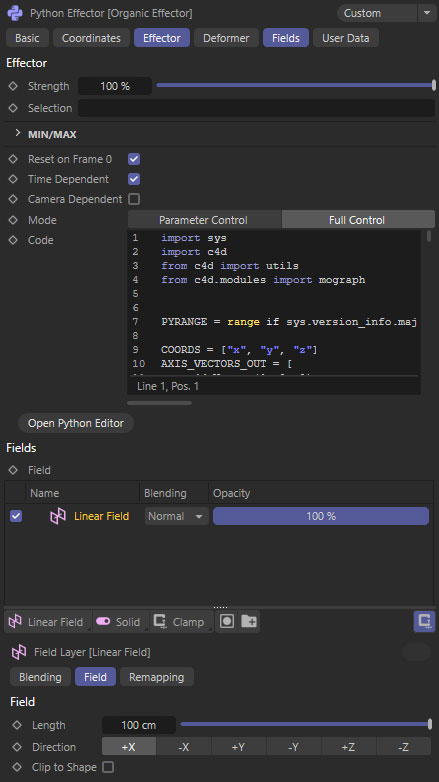Uncheck the Linear Field layer checkbox

(16, 516)
